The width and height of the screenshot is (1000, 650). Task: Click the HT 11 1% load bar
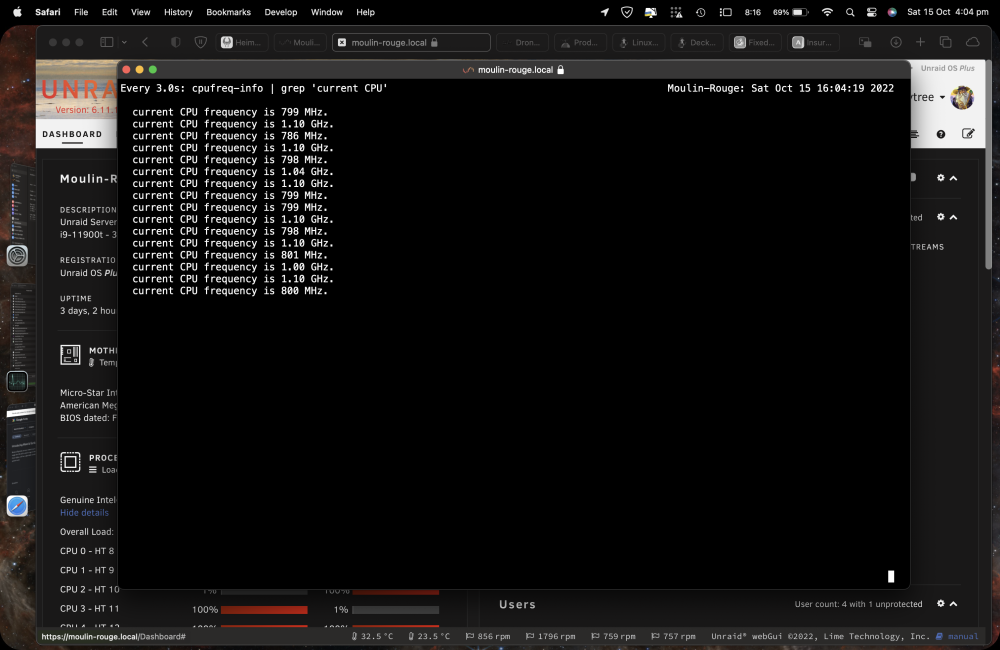point(395,610)
